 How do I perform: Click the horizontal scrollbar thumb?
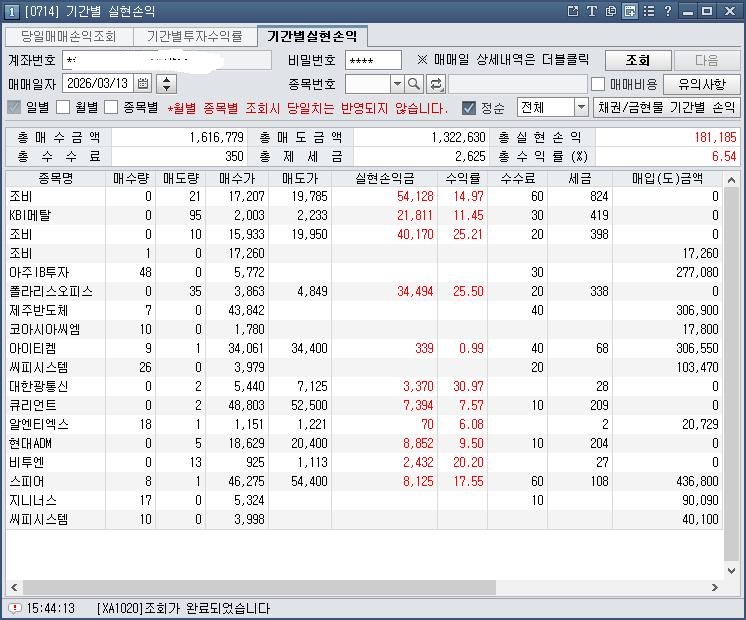(x=259, y=587)
